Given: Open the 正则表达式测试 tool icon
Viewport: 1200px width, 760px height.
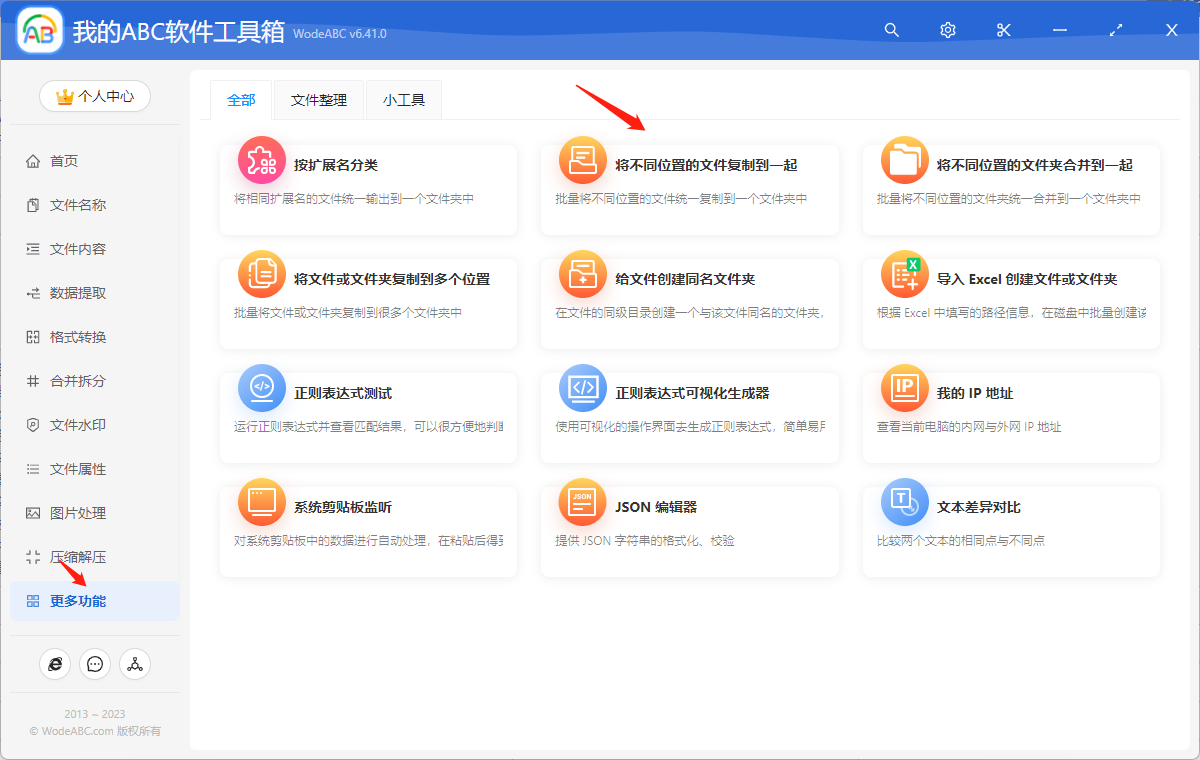Looking at the screenshot, I should 261,390.
